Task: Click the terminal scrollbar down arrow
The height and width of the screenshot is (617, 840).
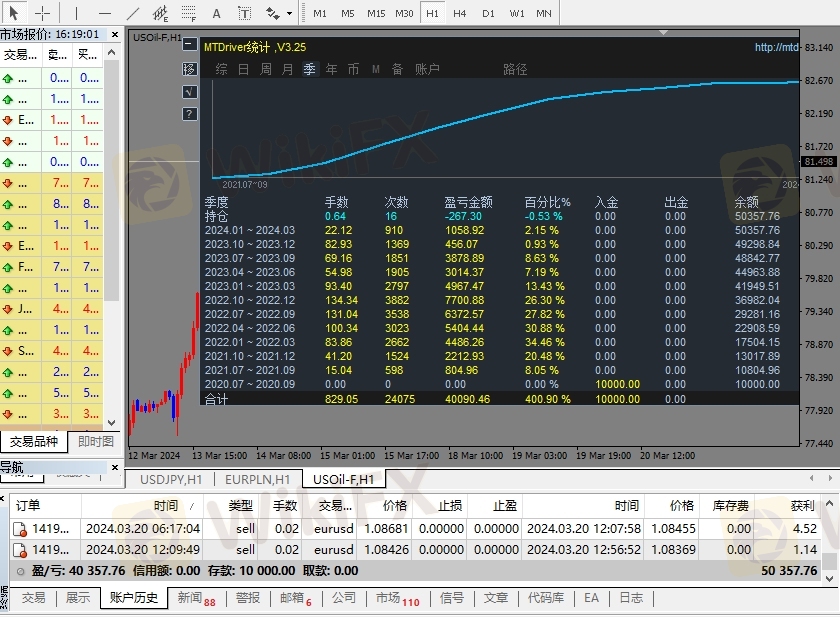Action: click(830, 578)
